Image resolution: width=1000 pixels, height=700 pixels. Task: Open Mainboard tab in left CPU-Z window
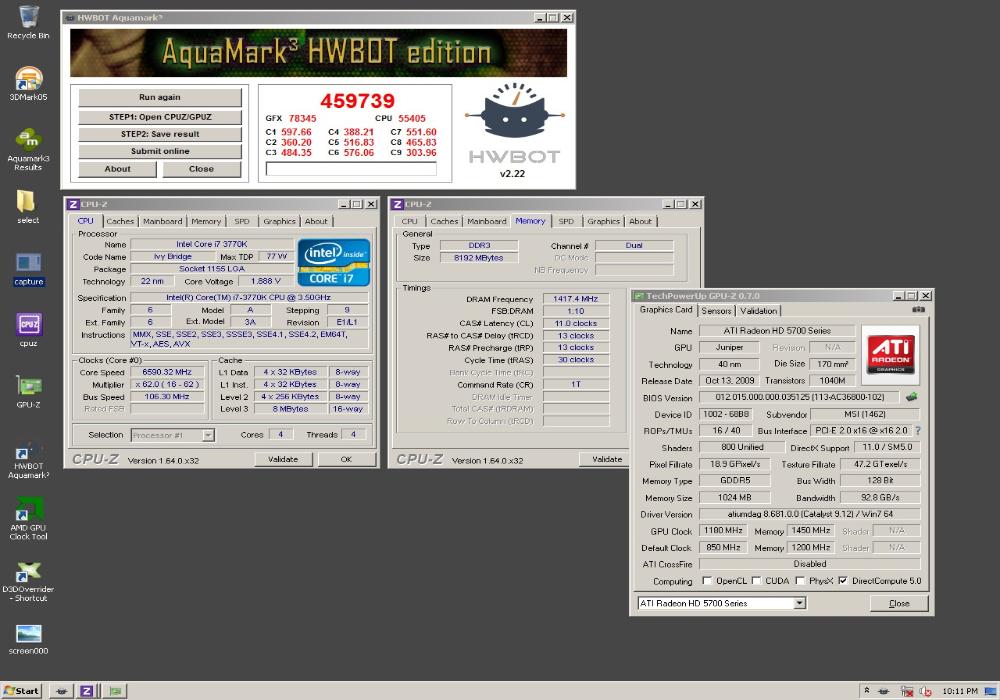point(163,221)
